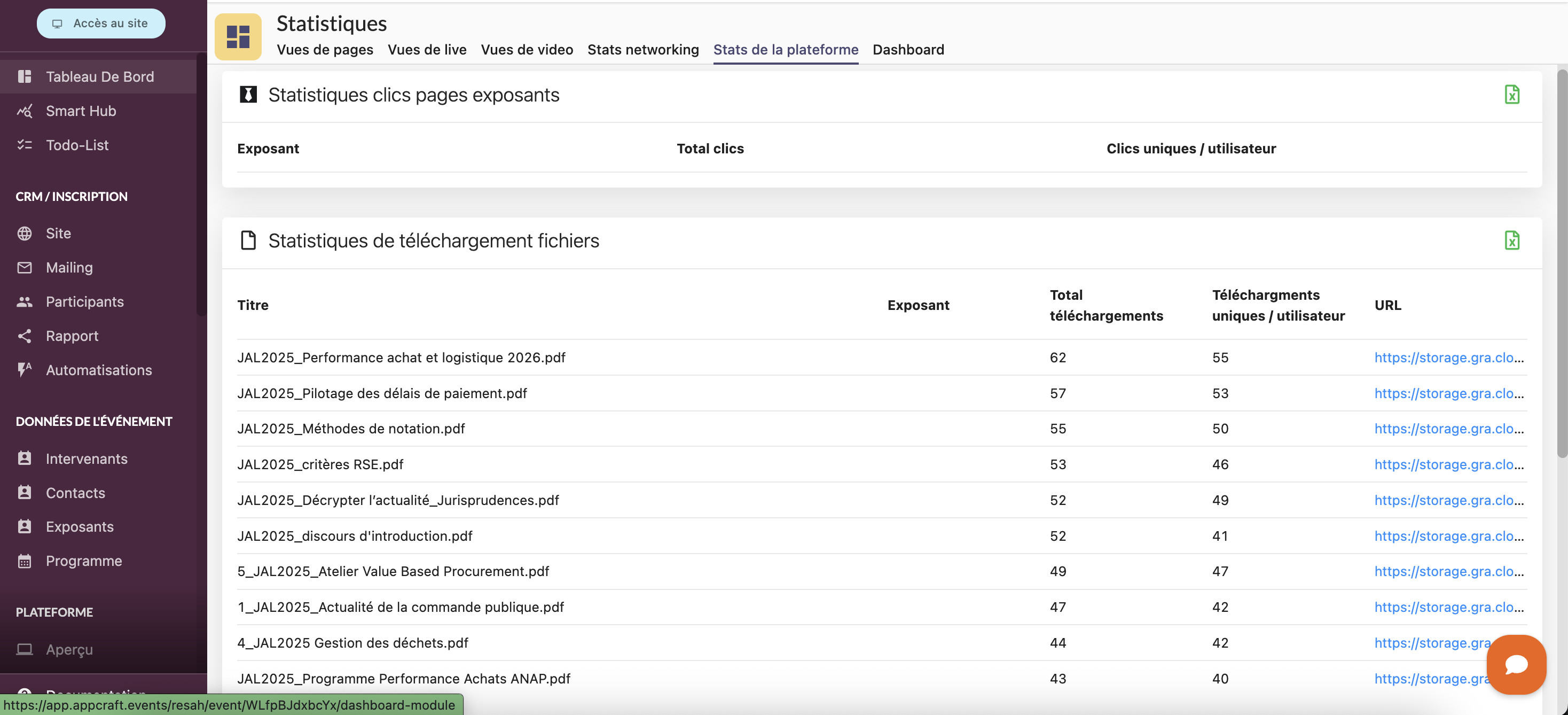
Task: Open Rapport share item
Action: (x=72, y=336)
